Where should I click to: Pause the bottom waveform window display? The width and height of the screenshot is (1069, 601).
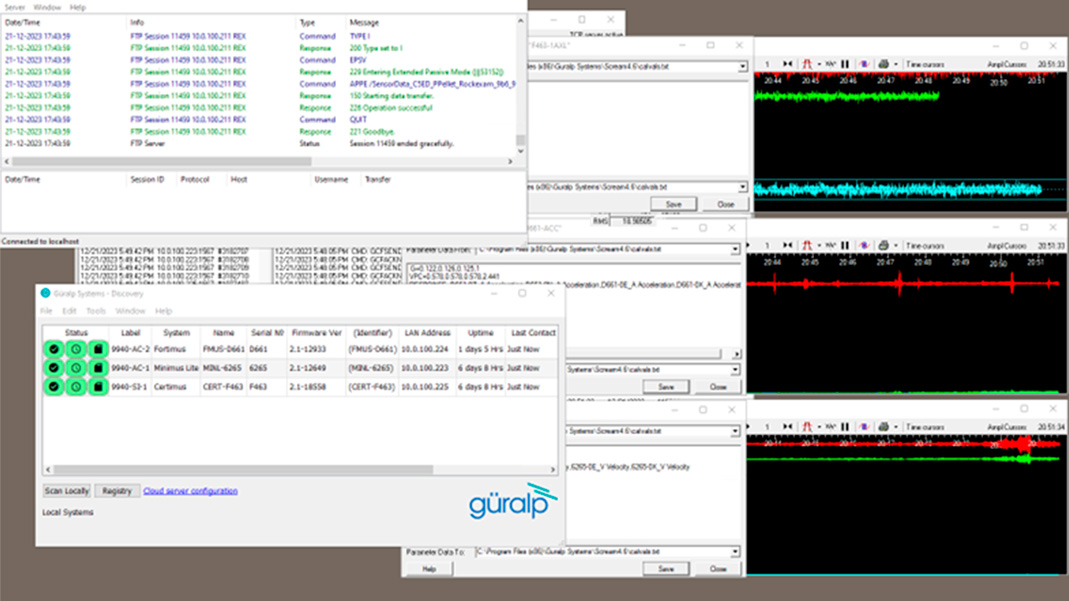pos(845,427)
